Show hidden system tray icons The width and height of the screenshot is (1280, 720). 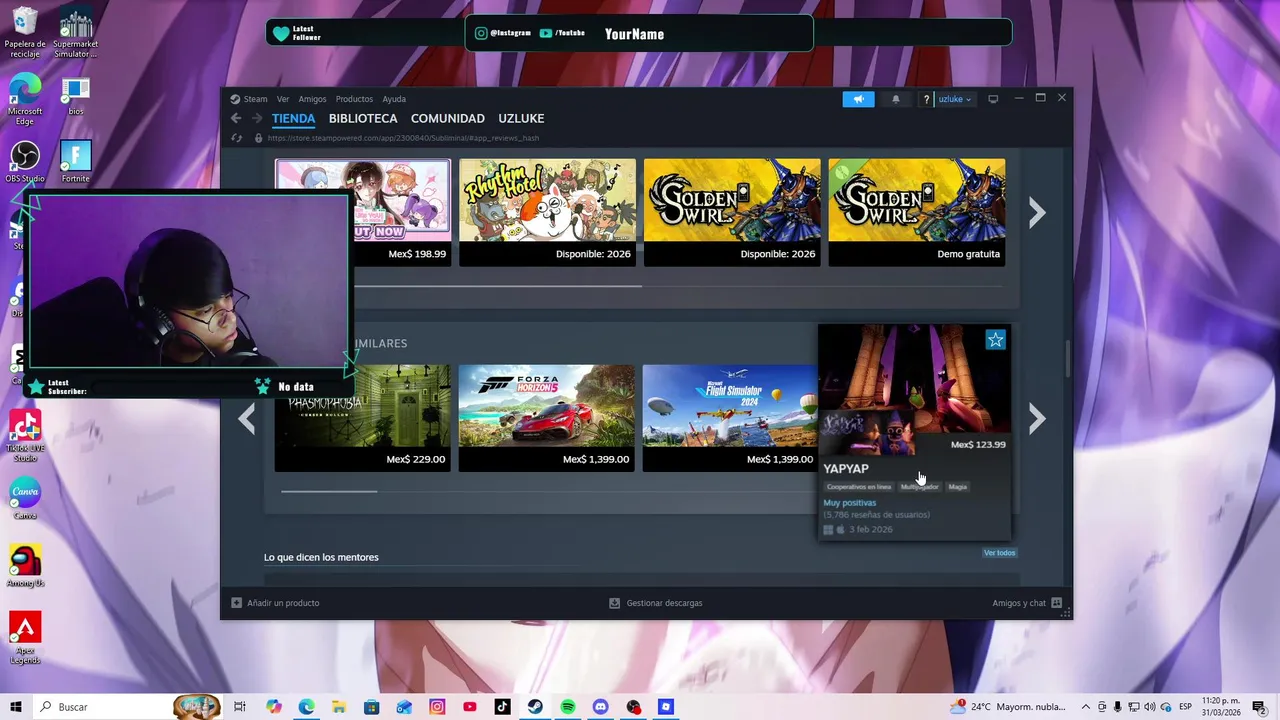[x=1086, y=707]
